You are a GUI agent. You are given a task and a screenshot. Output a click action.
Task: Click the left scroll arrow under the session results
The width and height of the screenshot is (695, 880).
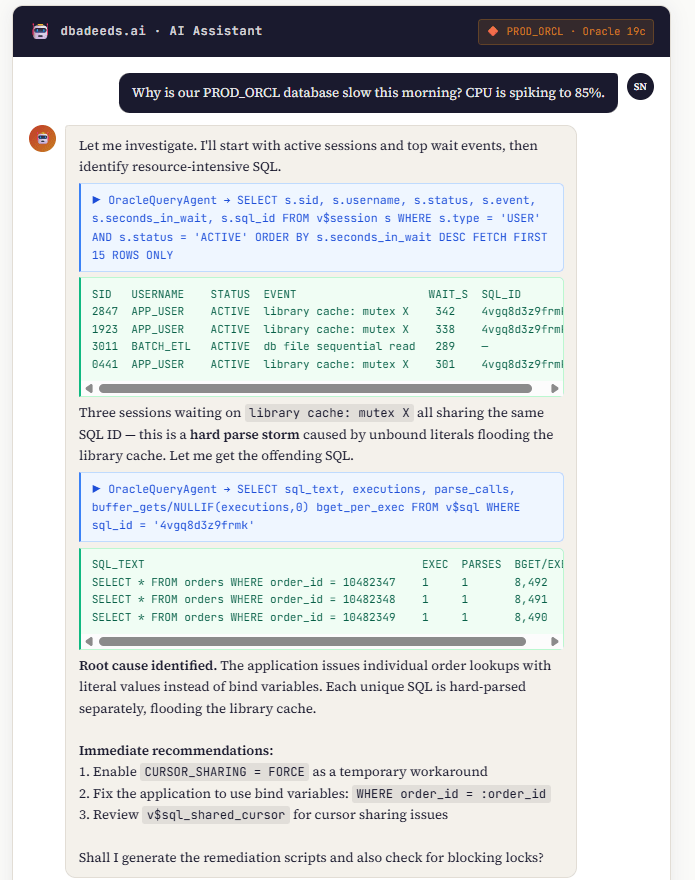[x=89, y=388]
